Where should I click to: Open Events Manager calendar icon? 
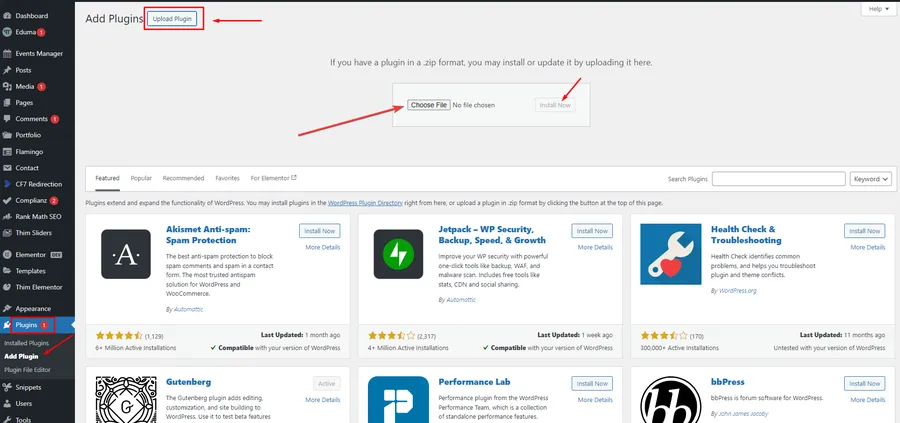7,54
